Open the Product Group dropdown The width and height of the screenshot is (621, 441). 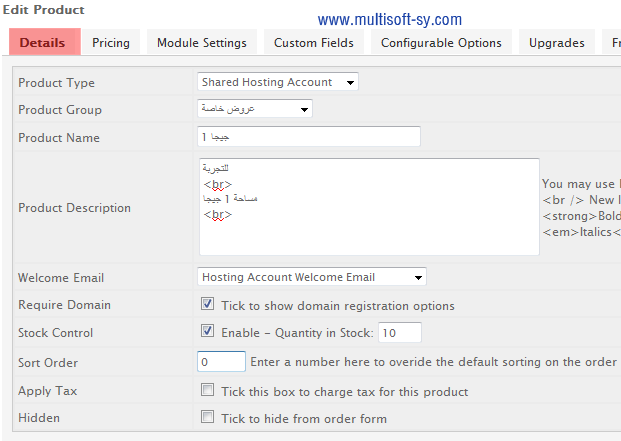(x=255, y=109)
